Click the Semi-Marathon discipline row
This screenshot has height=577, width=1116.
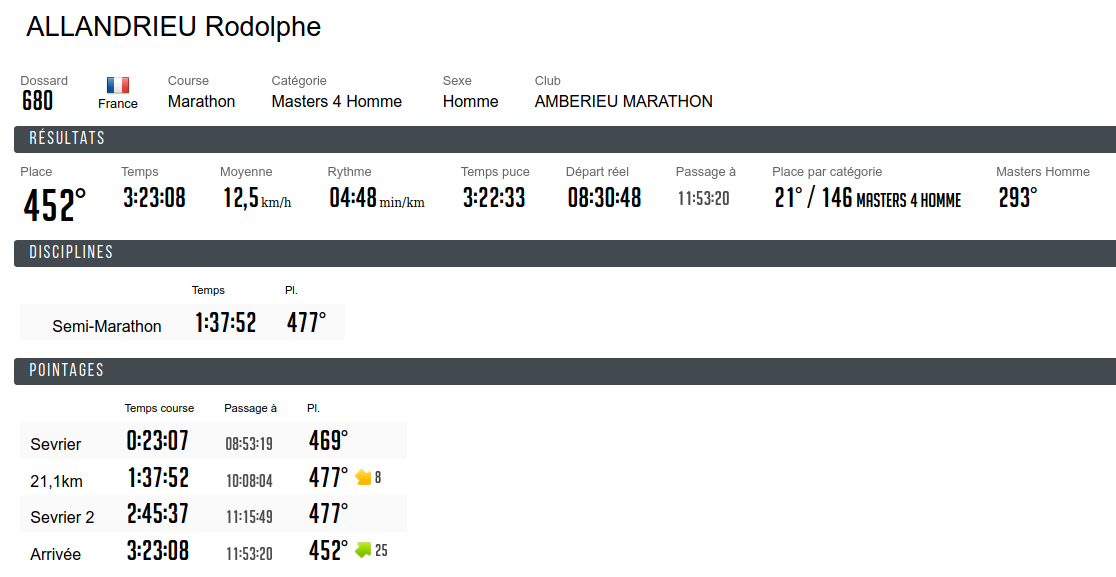pos(182,322)
